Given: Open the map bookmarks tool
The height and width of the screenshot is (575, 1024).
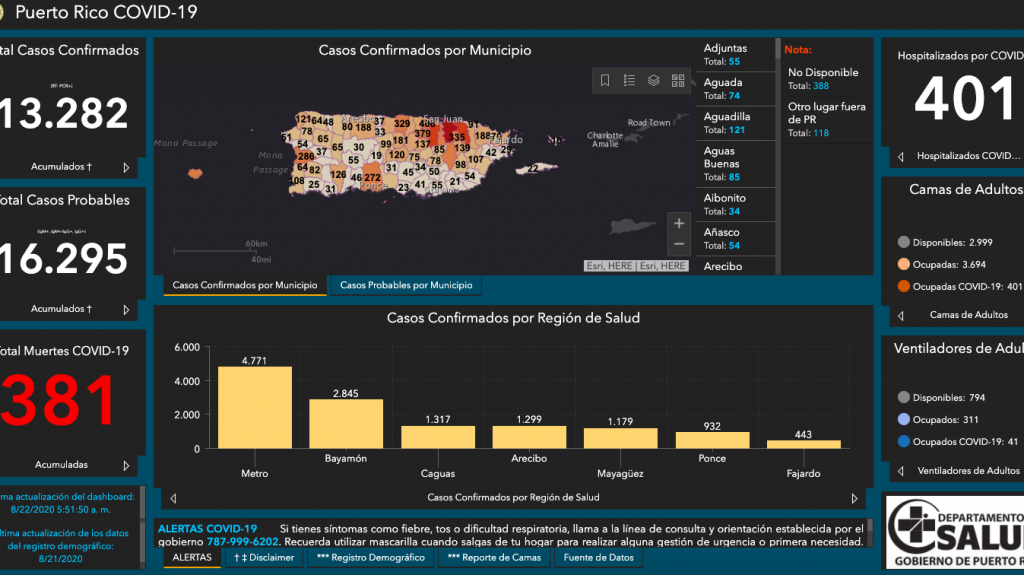Looking at the screenshot, I should coord(605,80).
